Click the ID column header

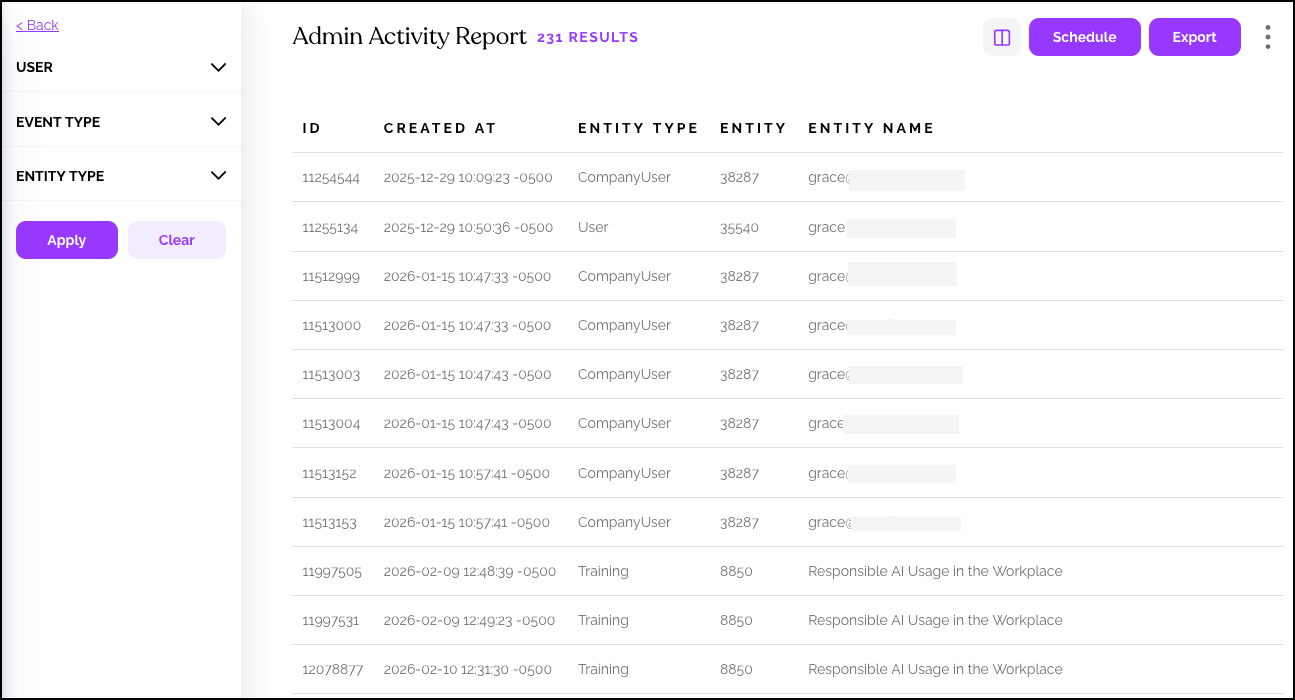pyautogui.click(x=312, y=128)
